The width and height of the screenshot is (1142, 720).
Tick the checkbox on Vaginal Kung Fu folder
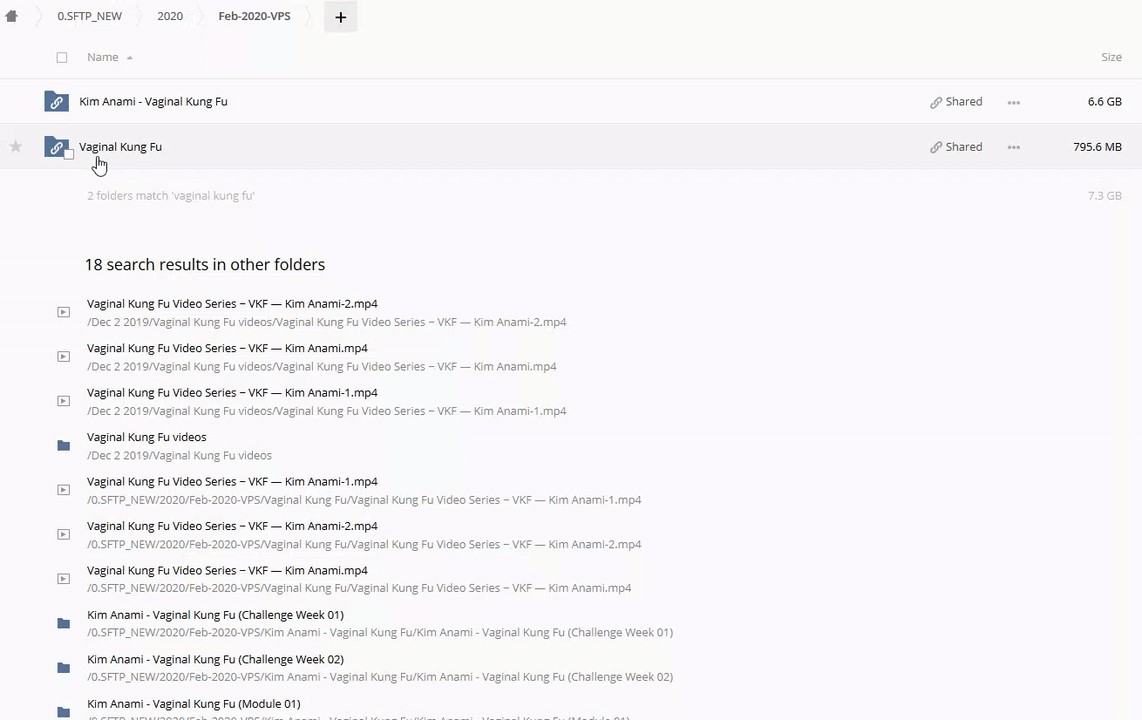69,154
